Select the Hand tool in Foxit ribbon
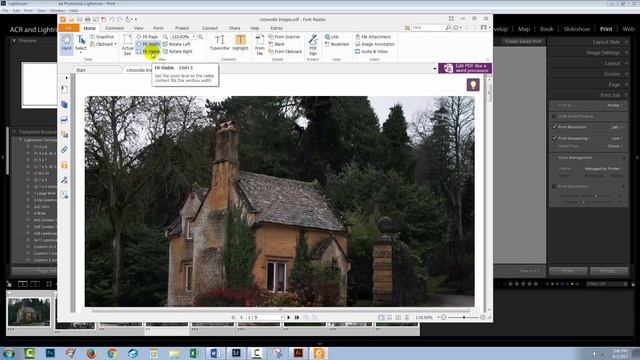Viewport: 640px width, 360px height. tap(66, 43)
